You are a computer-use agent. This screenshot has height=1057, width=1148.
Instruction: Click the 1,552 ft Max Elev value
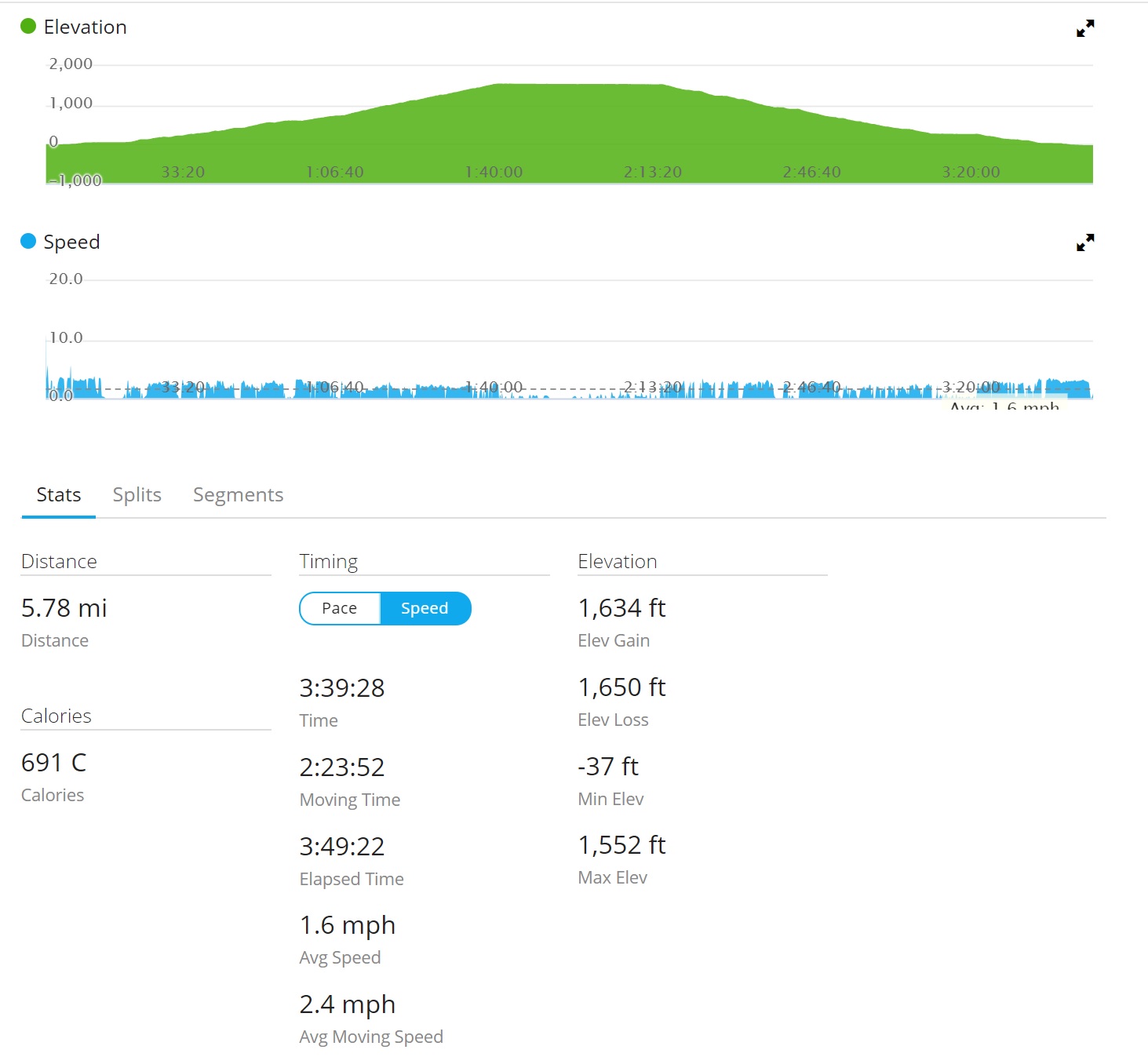pos(621,845)
